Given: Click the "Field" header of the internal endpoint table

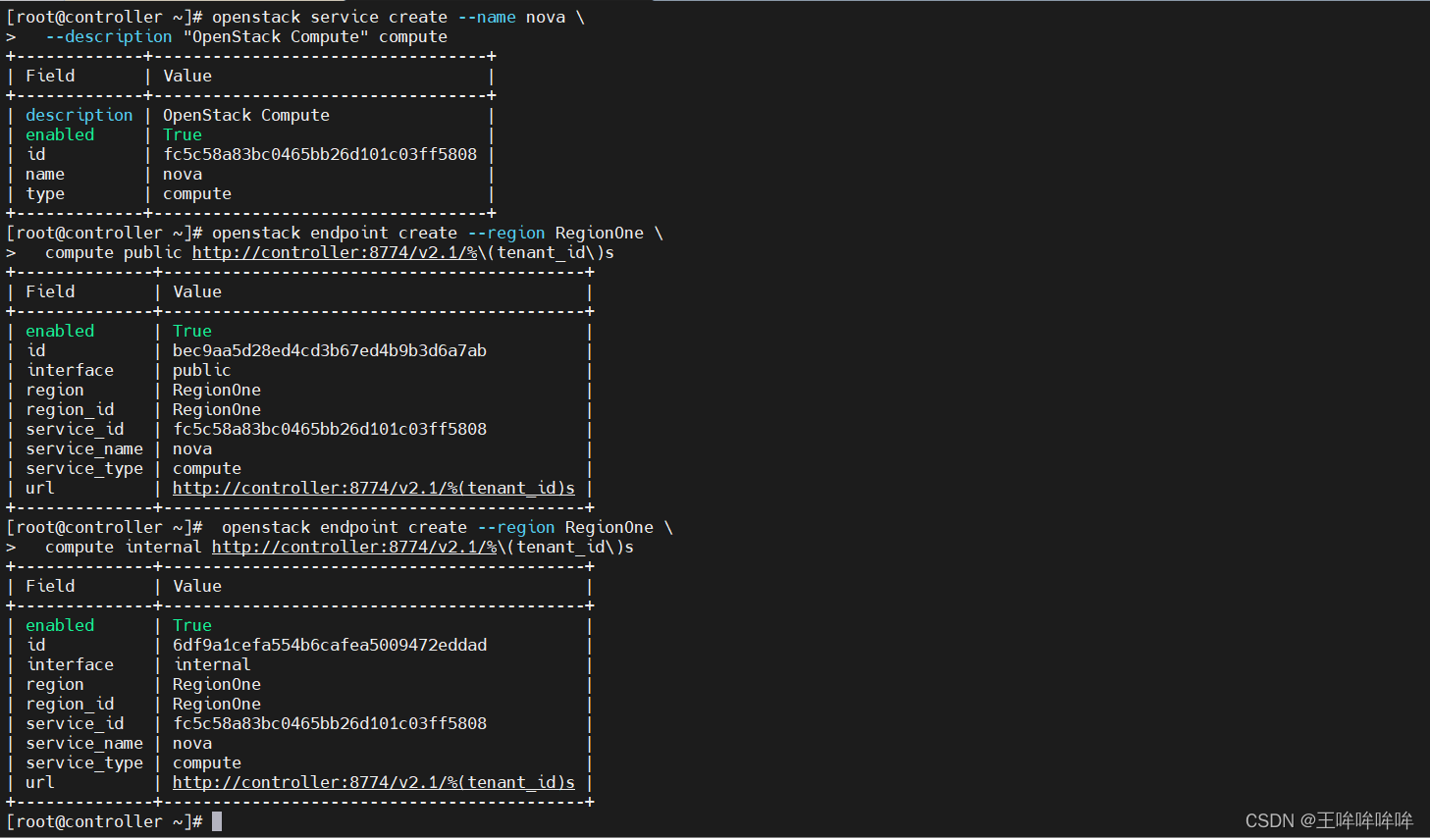Looking at the screenshot, I should 50,586.
